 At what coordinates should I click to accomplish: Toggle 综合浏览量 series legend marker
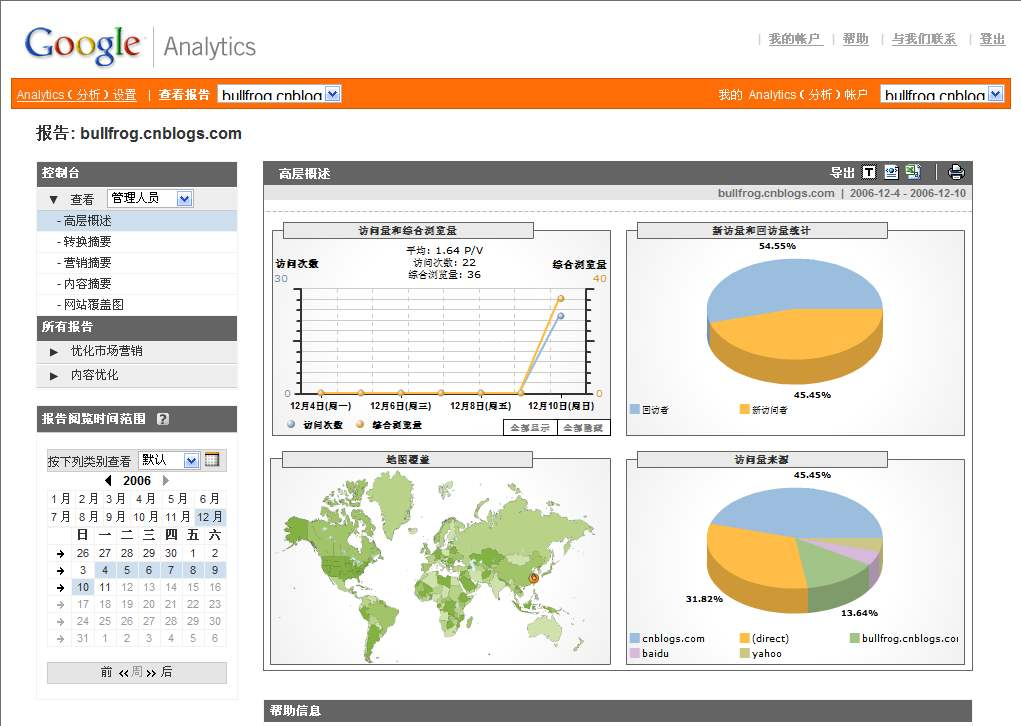click(x=360, y=425)
